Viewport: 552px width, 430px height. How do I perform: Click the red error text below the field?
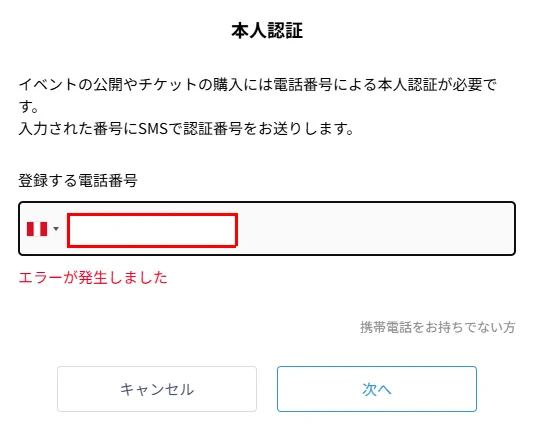93,278
